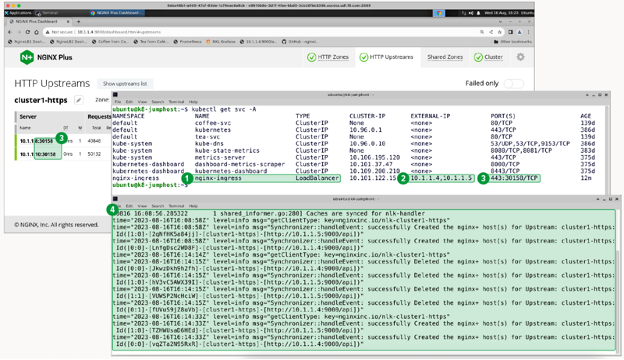Open Search menu in lower terminal
The width and height of the screenshot is (624, 360).
pyautogui.click(x=158, y=206)
